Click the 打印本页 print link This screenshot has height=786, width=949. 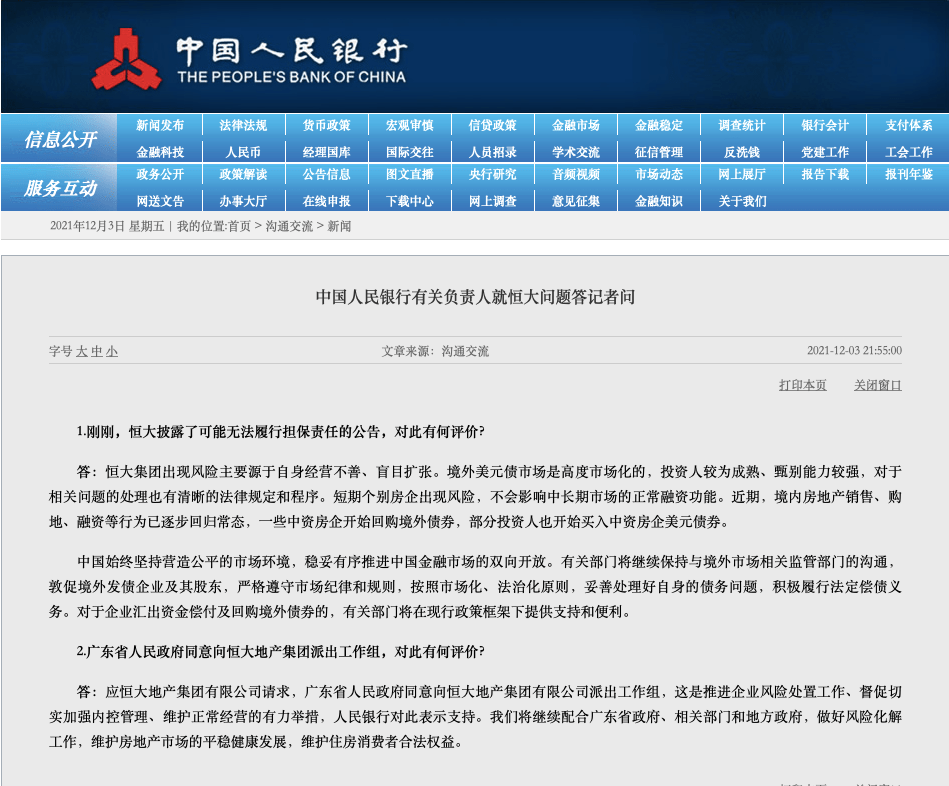pyautogui.click(x=803, y=385)
